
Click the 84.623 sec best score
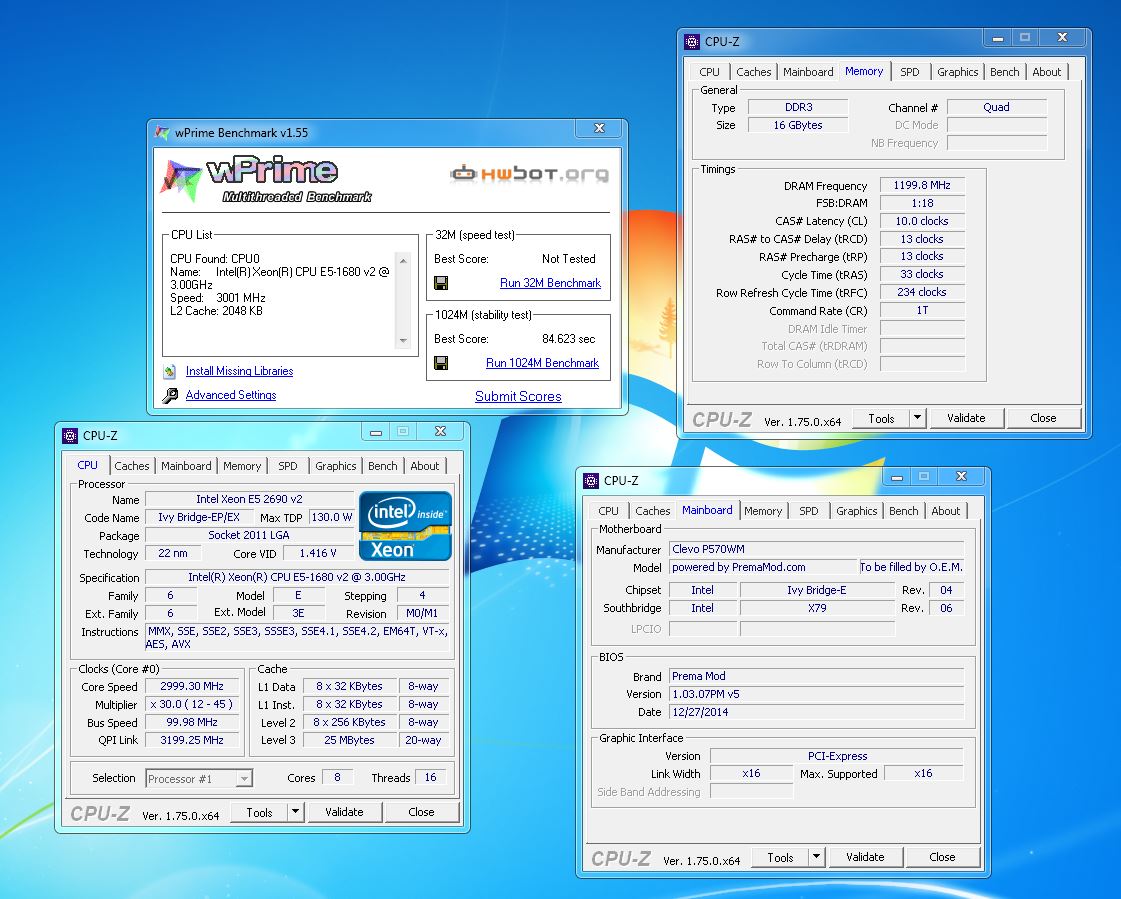click(568, 339)
